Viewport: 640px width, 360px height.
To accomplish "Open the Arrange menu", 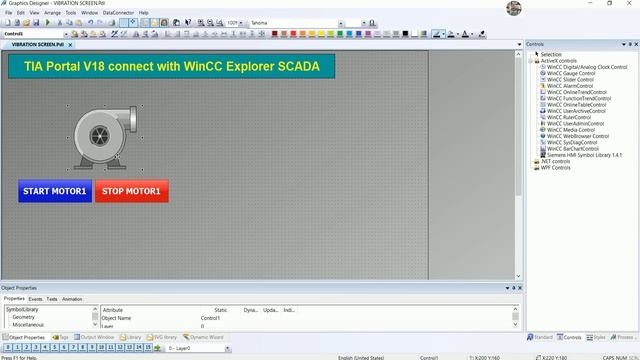I will (x=52, y=13).
